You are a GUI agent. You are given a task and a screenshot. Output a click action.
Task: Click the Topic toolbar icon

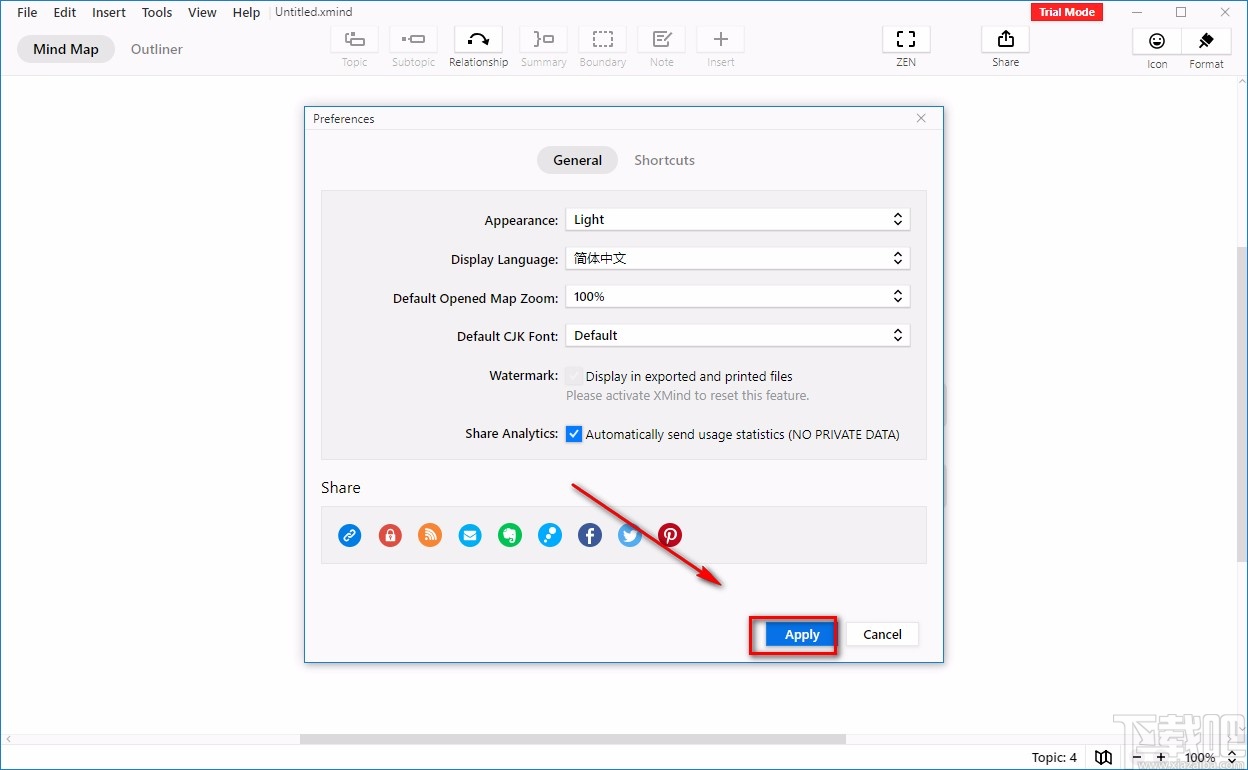355,40
